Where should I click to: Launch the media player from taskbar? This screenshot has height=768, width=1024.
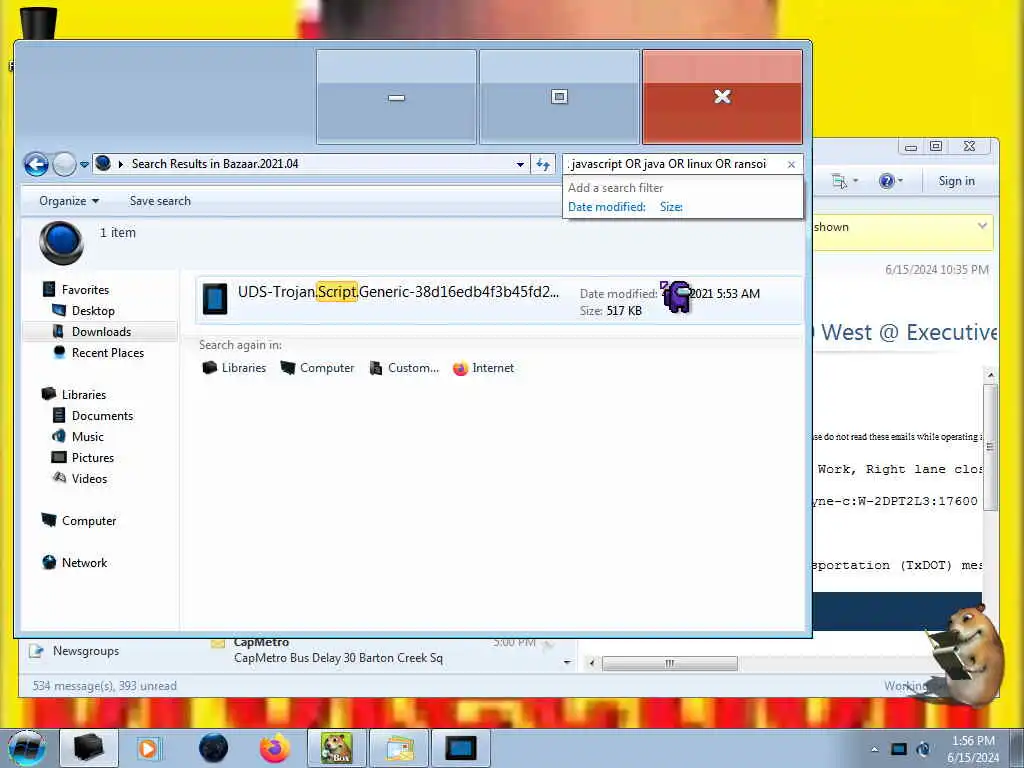click(x=150, y=748)
